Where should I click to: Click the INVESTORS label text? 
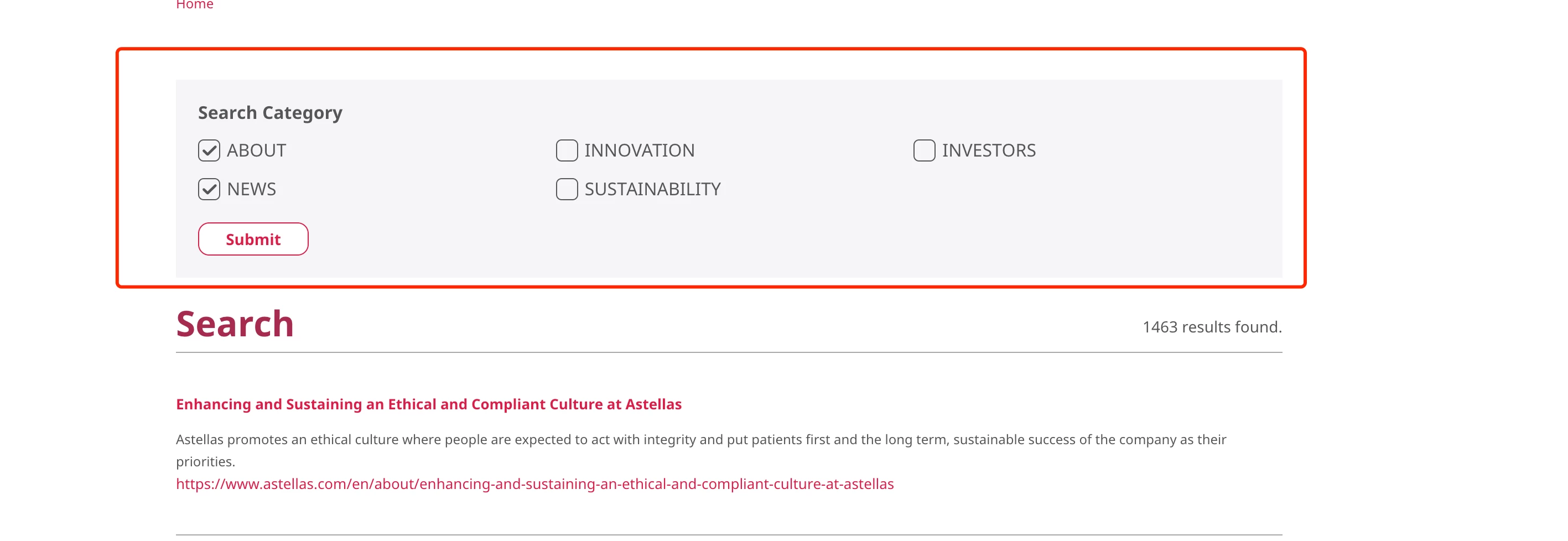[x=989, y=150]
